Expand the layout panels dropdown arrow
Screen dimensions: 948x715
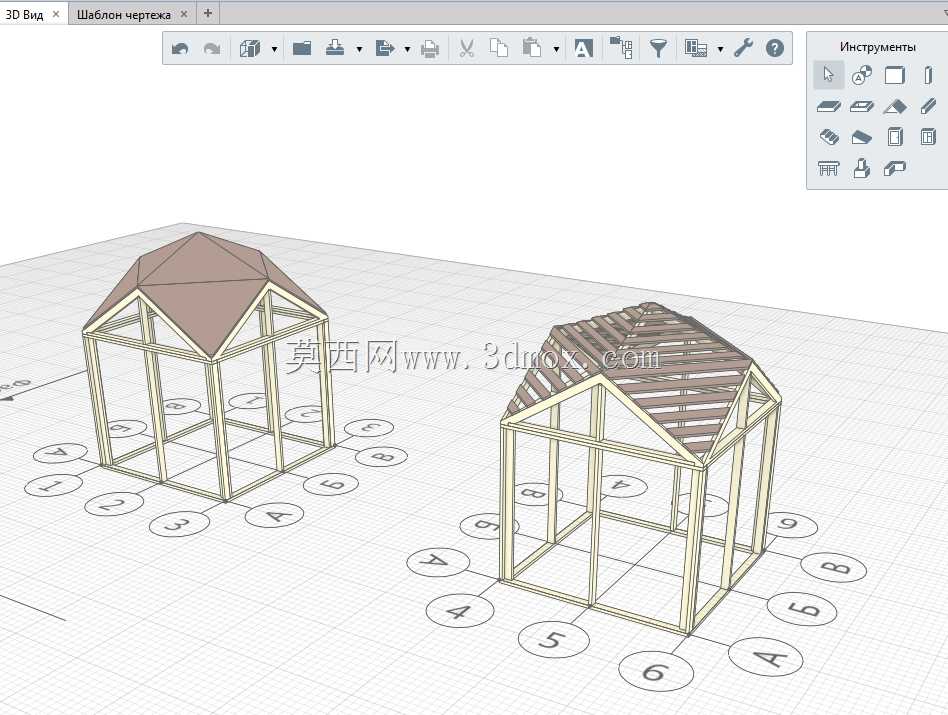pos(721,49)
